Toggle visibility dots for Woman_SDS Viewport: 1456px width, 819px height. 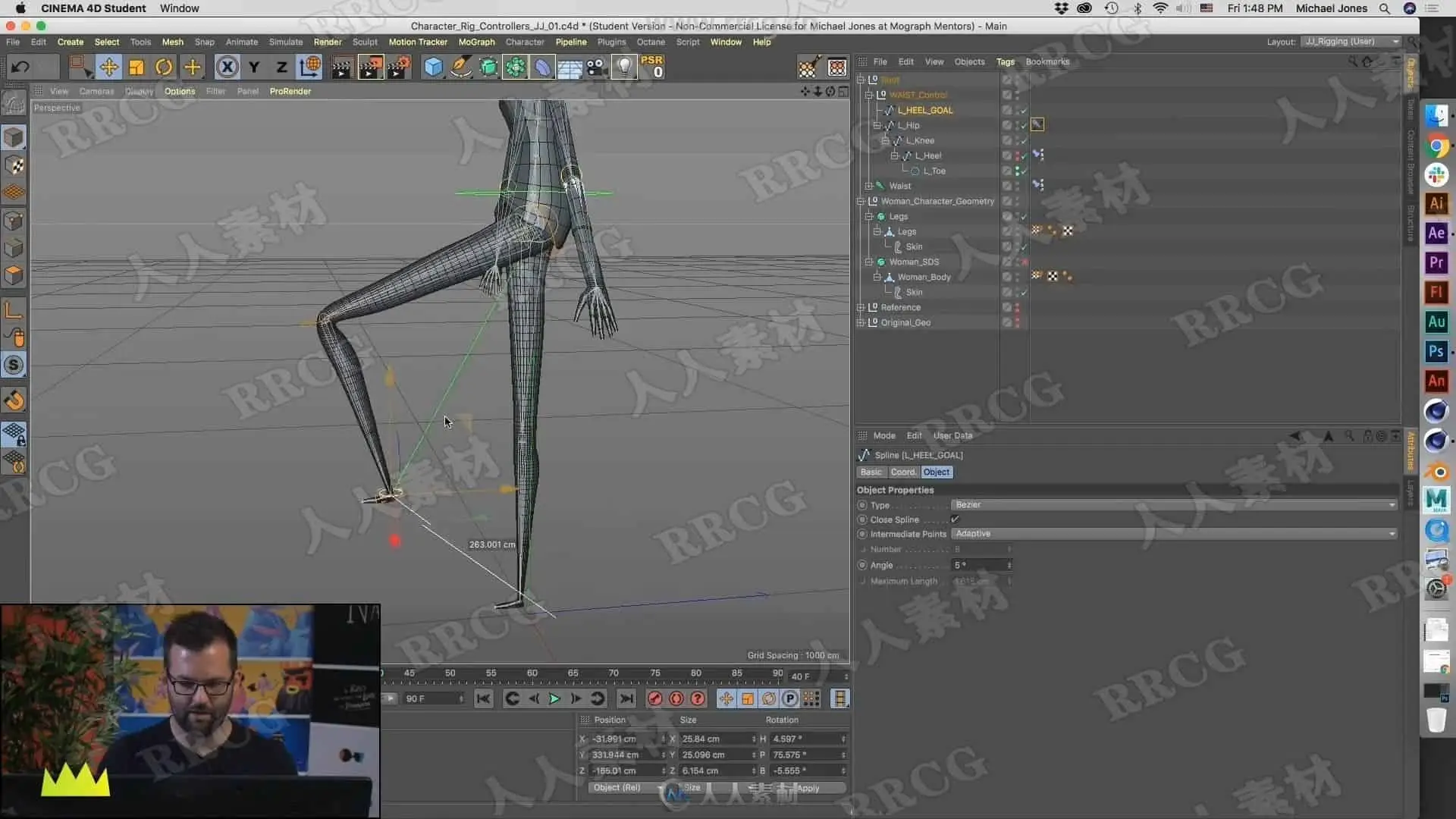click(1017, 262)
